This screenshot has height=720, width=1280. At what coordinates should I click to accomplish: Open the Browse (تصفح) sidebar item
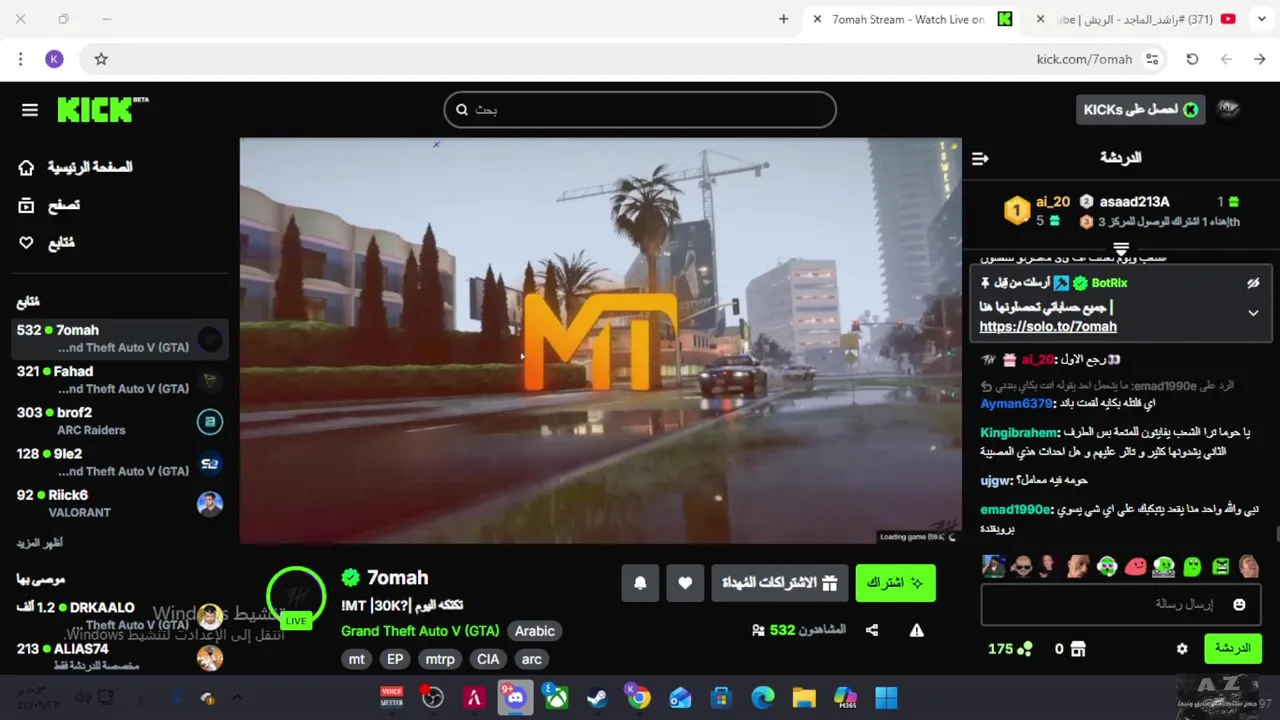[50, 205]
